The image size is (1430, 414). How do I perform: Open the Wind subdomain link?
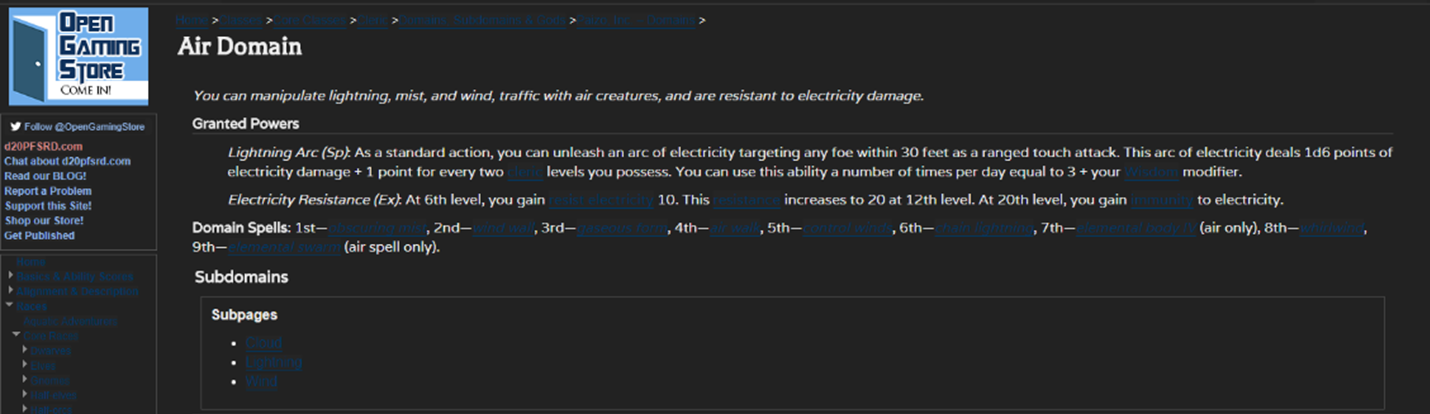260,381
